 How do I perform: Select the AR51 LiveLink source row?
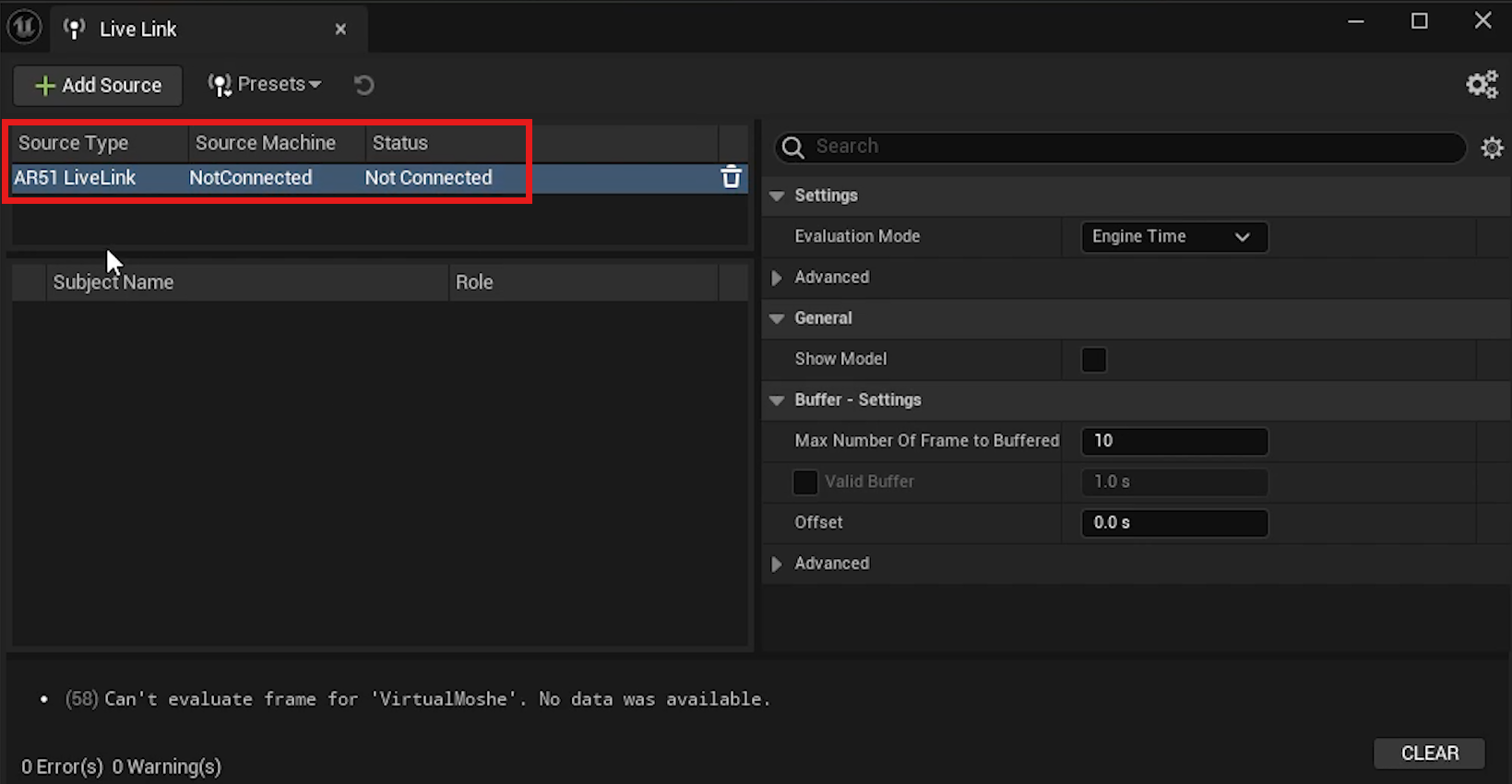click(x=378, y=178)
